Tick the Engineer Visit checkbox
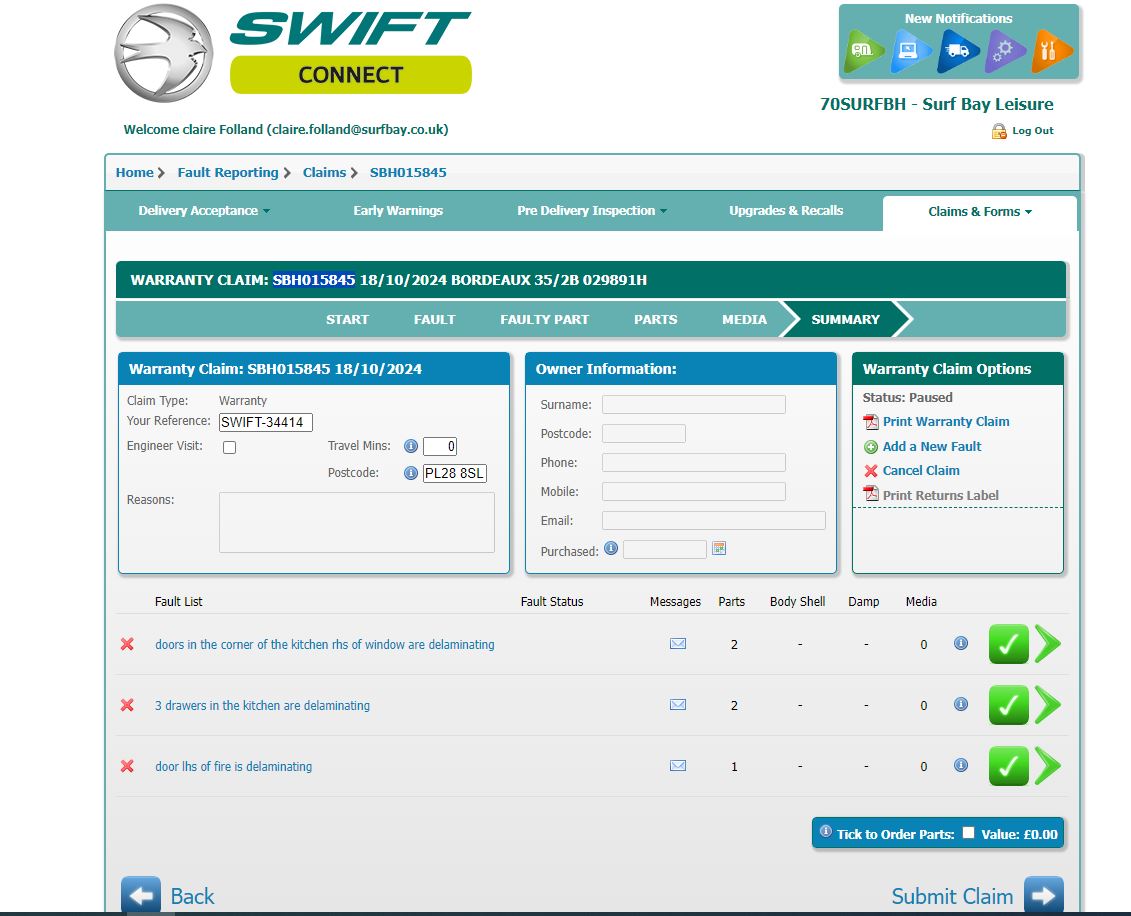 click(229, 447)
